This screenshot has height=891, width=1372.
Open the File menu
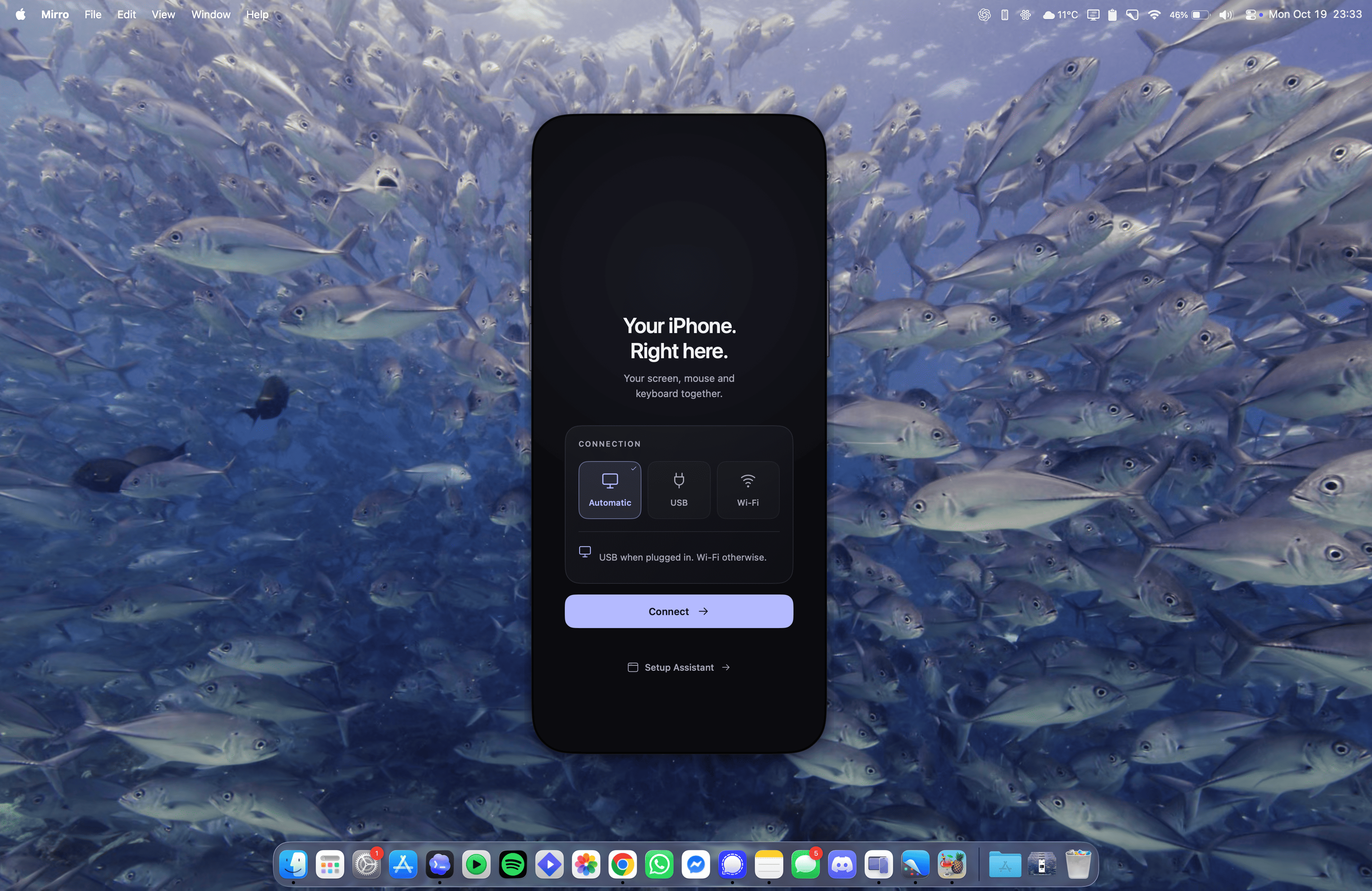pyautogui.click(x=93, y=14)
